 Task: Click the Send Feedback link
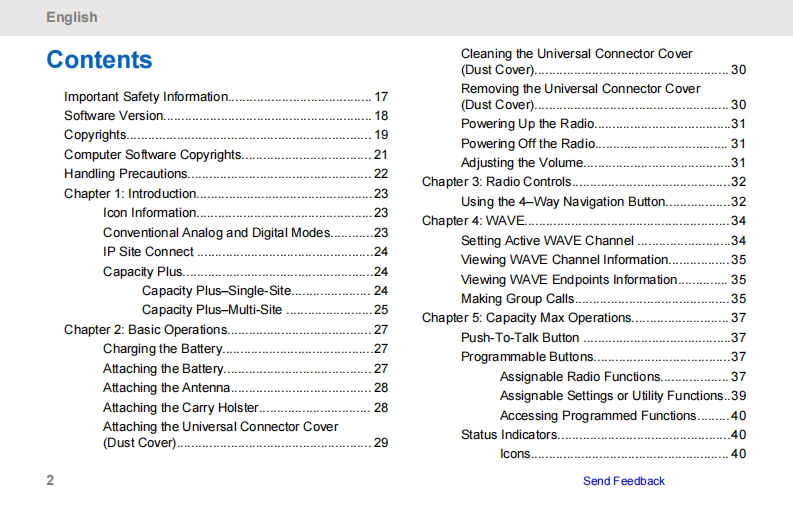tap(623, 481)
